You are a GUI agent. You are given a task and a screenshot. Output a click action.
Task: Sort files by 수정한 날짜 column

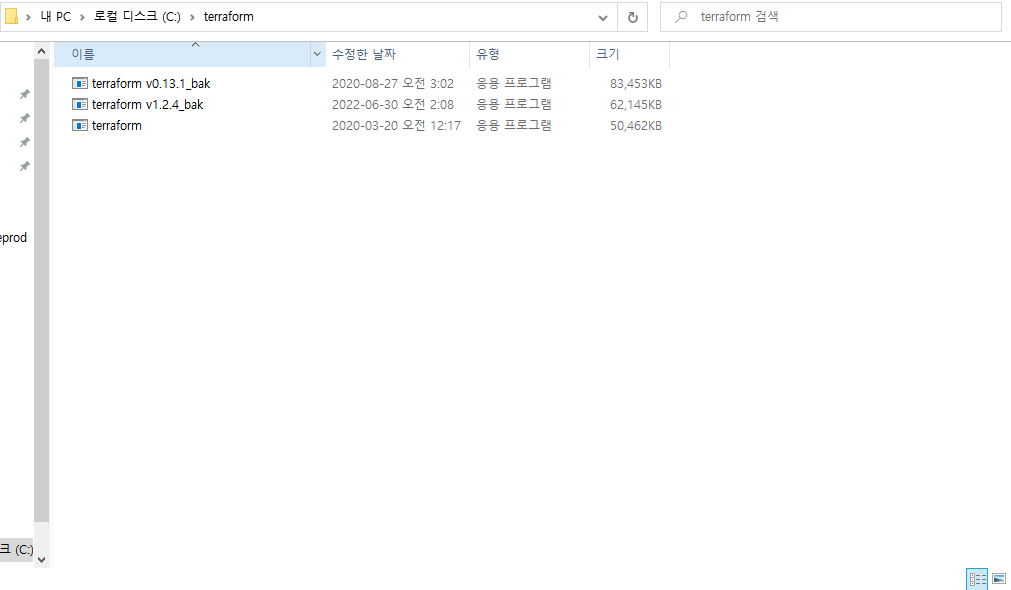click(398, 55)
